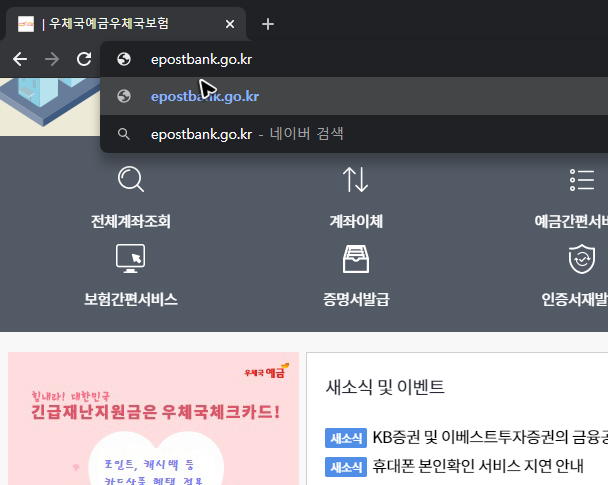This screenshot has width=608, height=485.
Task: Choose epostbank.go.kr 네이버 검색 suggestion
Action: pos(354,134)
